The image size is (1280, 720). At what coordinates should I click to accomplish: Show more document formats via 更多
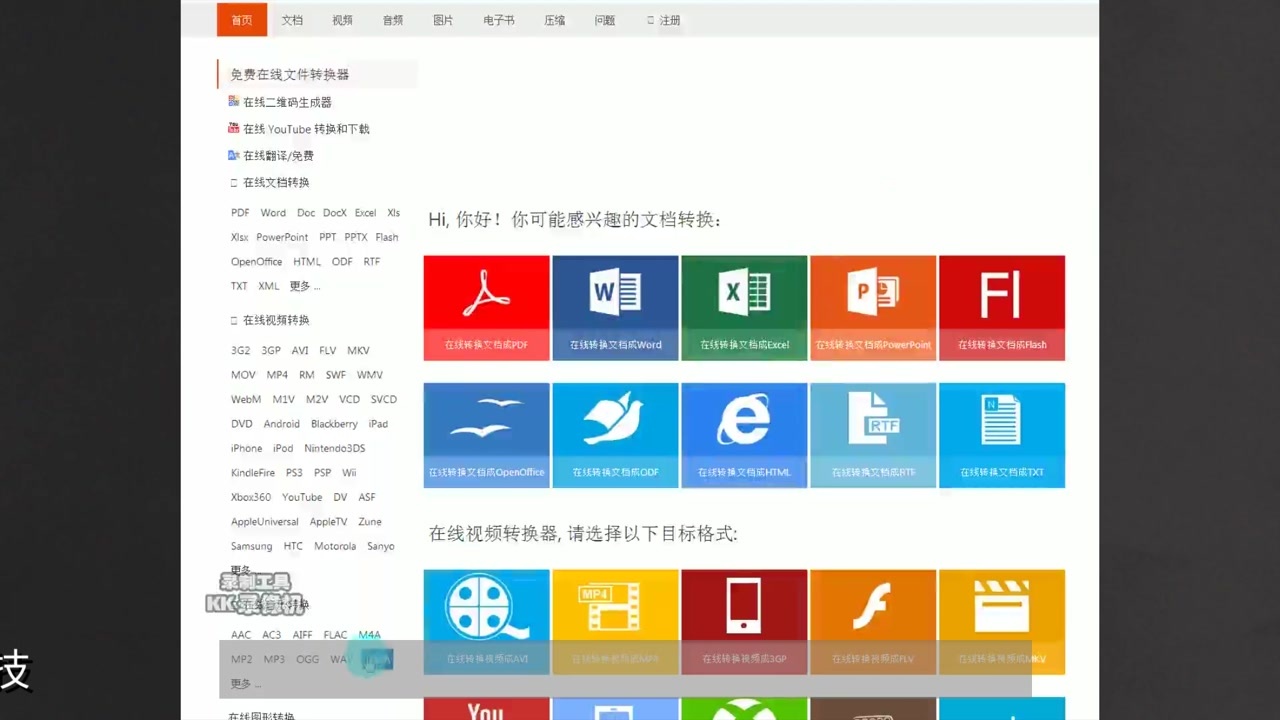click(305, 286)
